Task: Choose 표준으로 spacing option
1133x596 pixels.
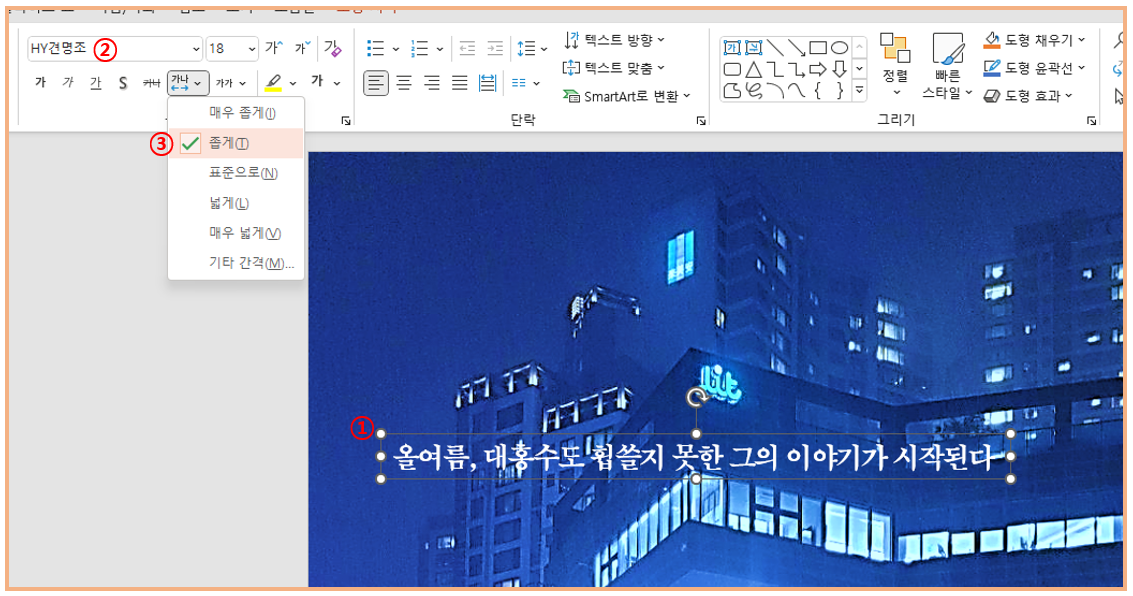Action: [x=236, y=173]
